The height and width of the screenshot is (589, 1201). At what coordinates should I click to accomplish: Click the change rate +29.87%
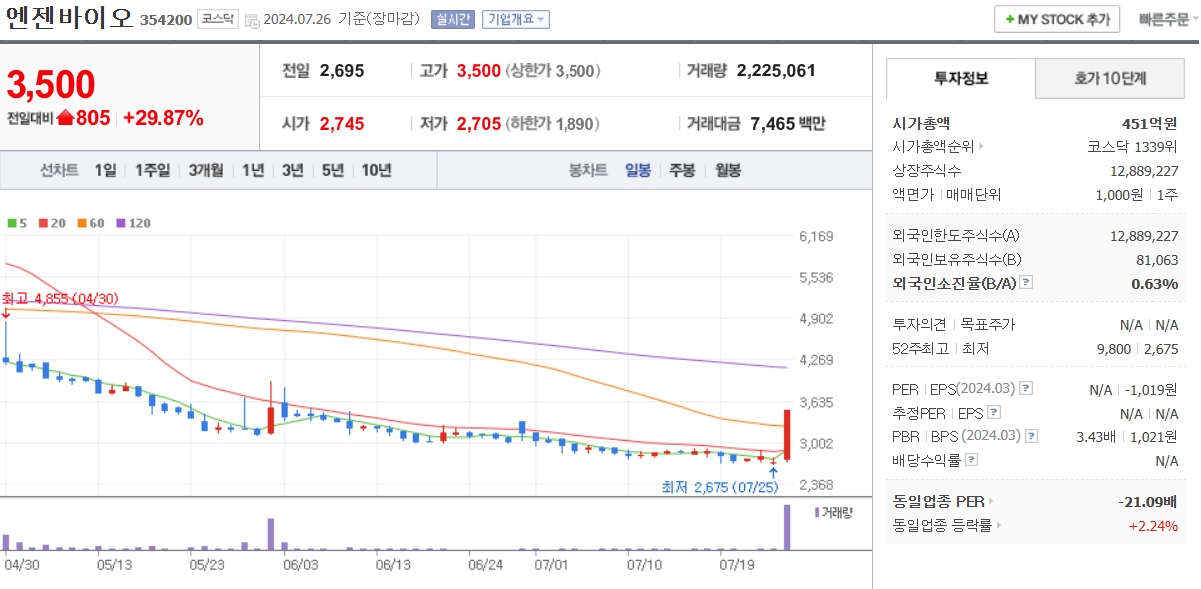click(x=163, y=118)
